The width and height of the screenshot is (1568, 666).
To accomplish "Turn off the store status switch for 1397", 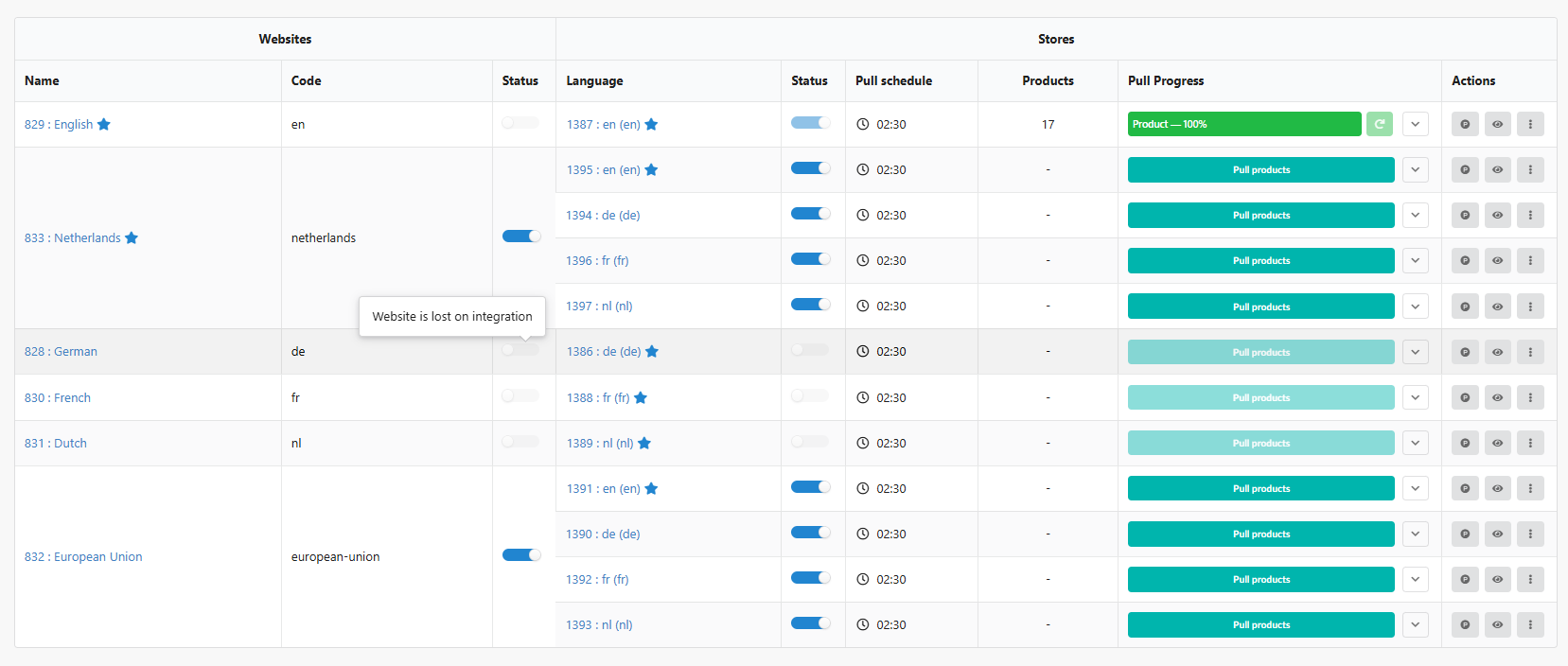I will click(x=811, y=305).
